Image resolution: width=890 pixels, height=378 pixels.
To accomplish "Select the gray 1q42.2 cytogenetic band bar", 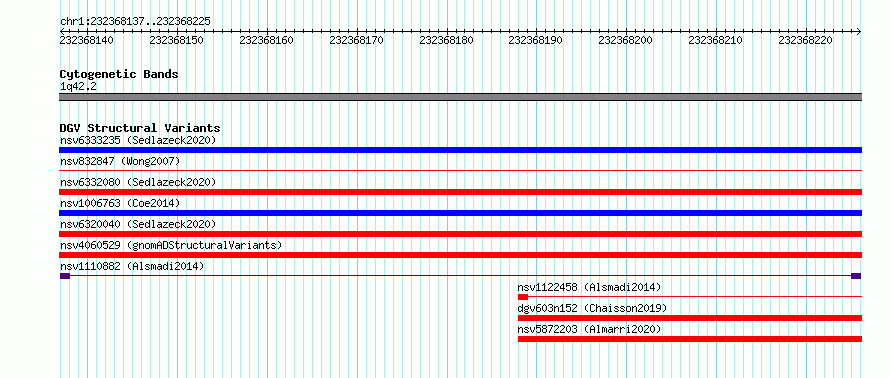I will click(460, 97).
